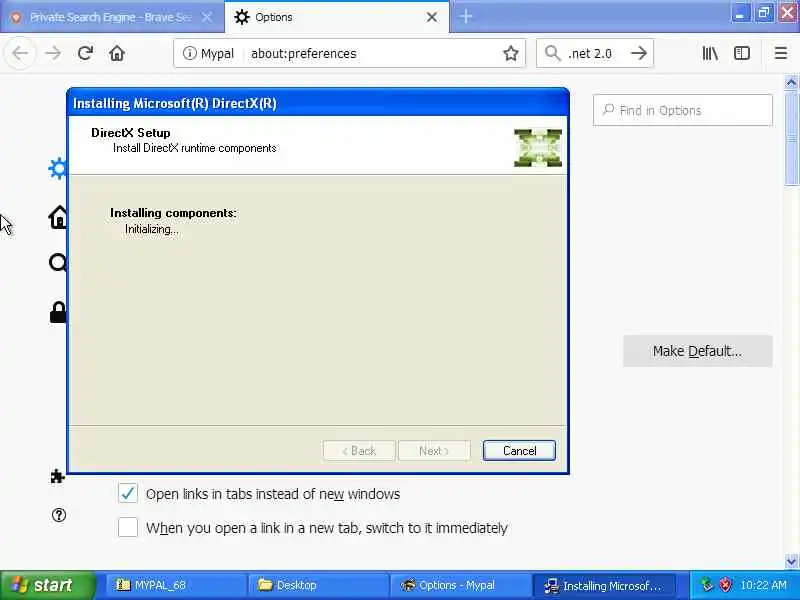Open Privacy & Security lock category

coord(58,312)
